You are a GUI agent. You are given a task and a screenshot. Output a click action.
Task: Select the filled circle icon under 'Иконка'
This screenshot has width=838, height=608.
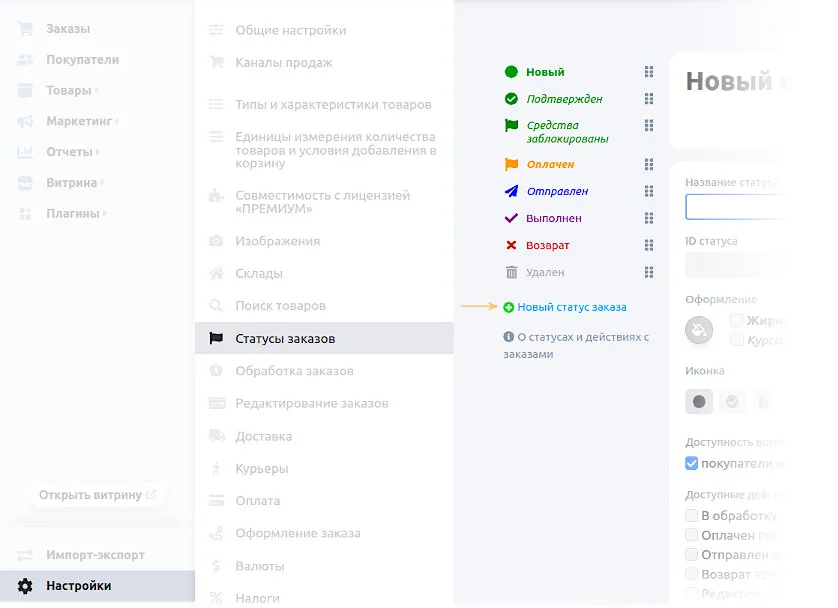[x=699, y=401]
